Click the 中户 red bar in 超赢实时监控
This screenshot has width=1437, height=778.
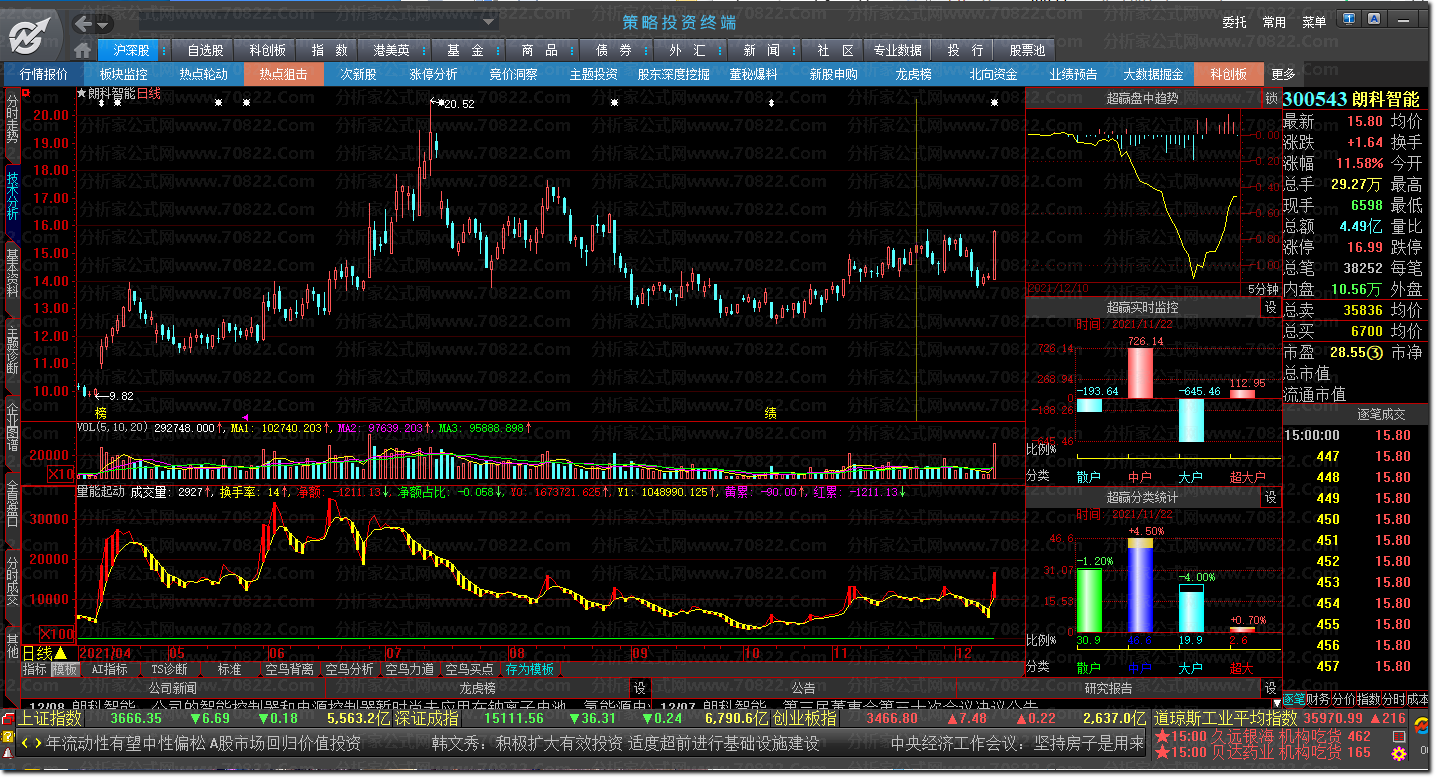click(x=1140, y=373)
